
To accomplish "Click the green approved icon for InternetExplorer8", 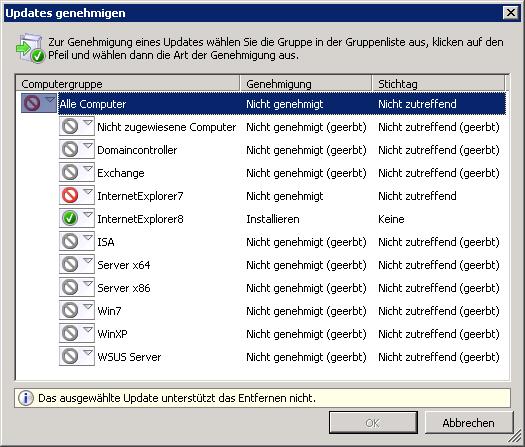I will tap(70, 218).
